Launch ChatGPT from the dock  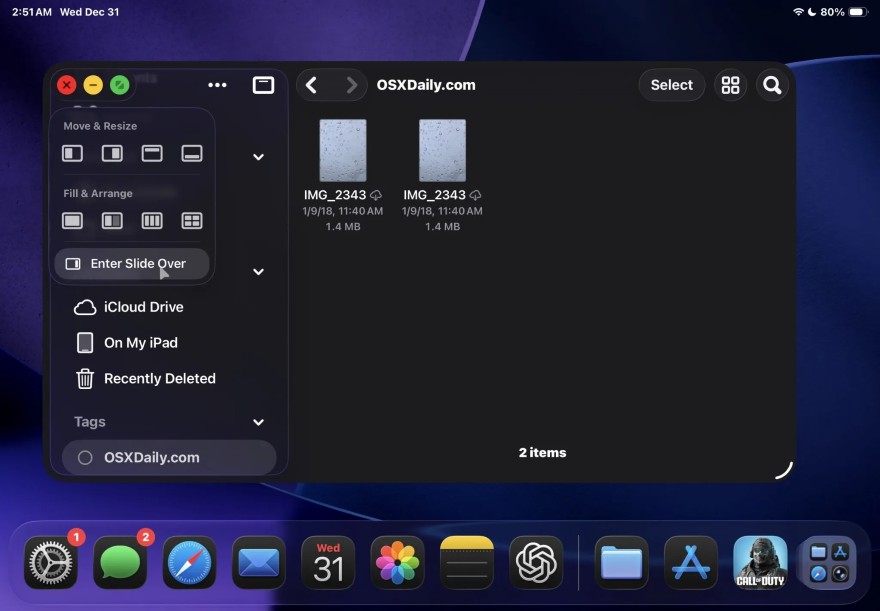536,562
